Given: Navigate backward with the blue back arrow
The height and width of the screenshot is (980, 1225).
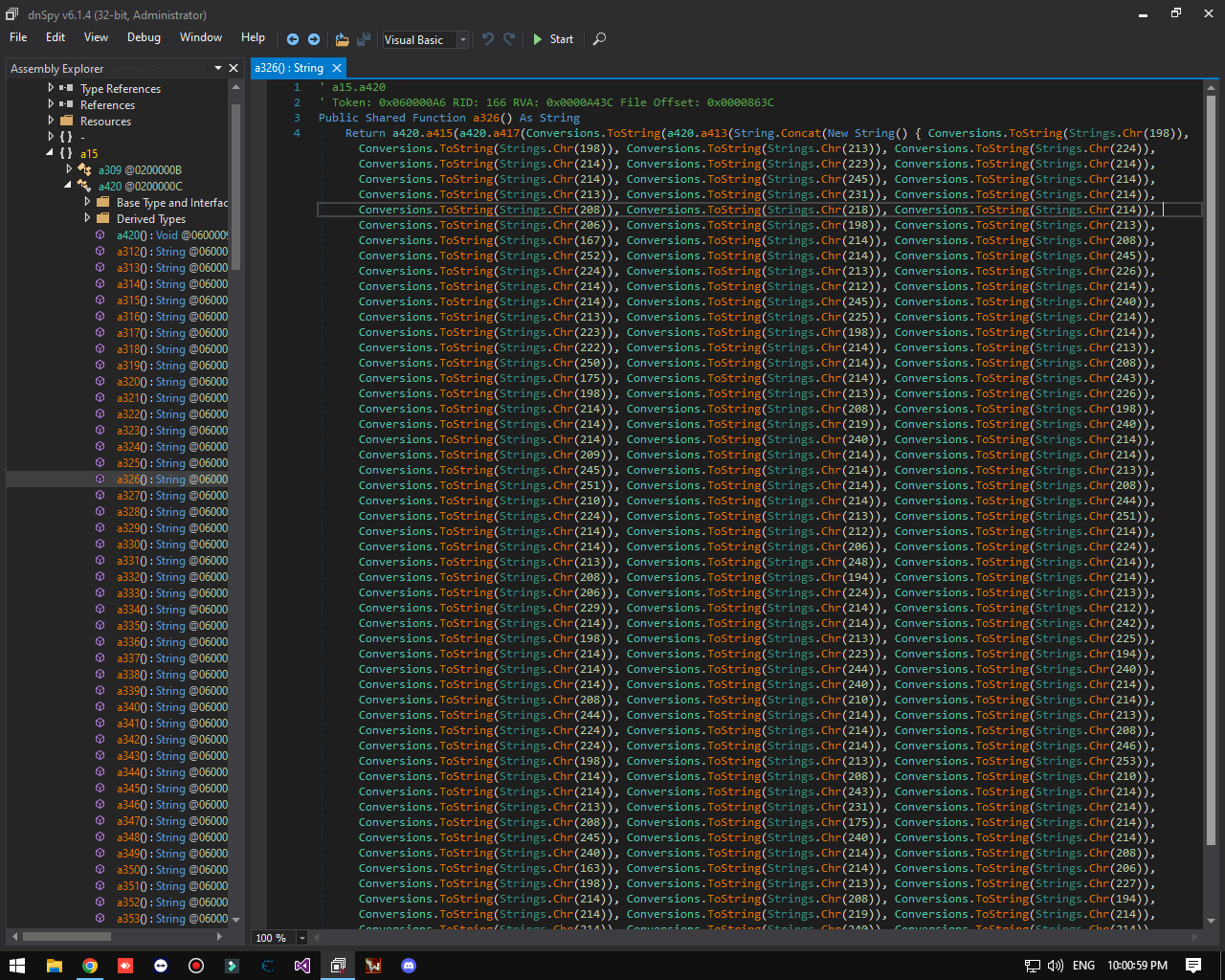Looking at the screenshot, I should click(293, 39).
